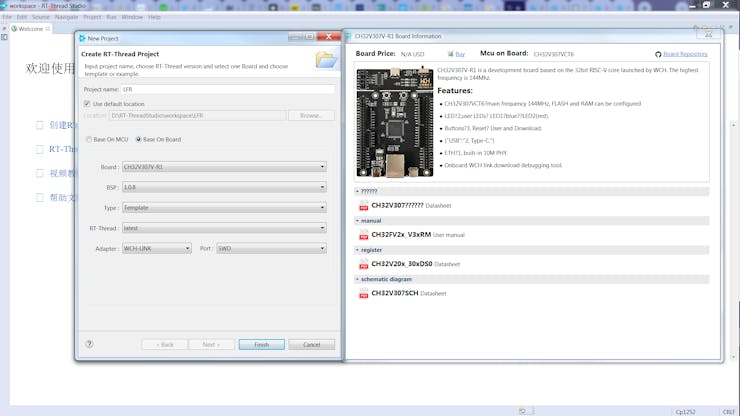Select Base On MCU radio button
This screenshot has width=740, height=416.
coord(88,139)
